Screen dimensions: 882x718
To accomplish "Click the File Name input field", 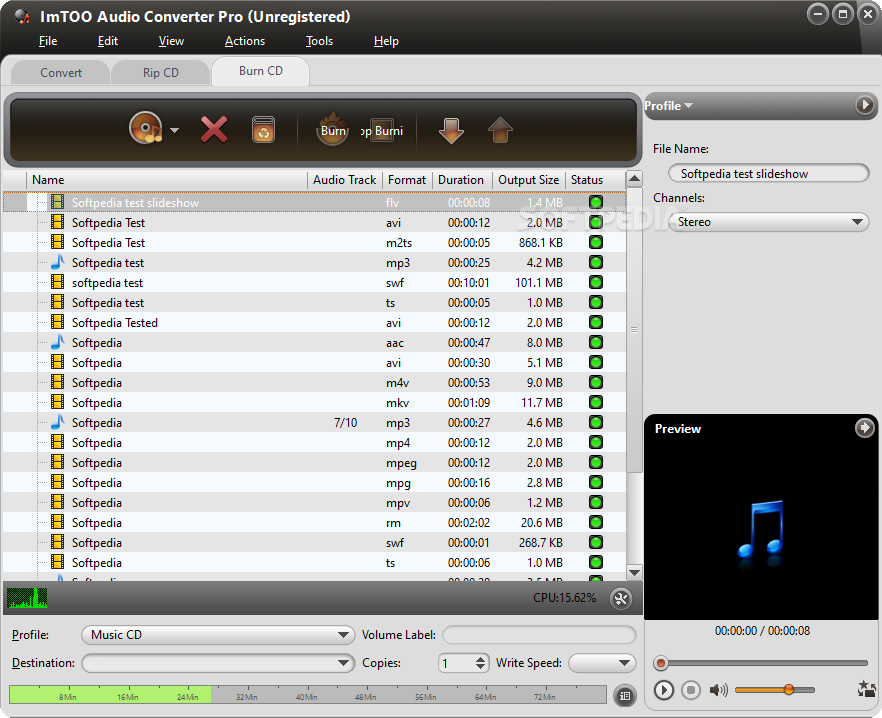I will pos(768,173).
